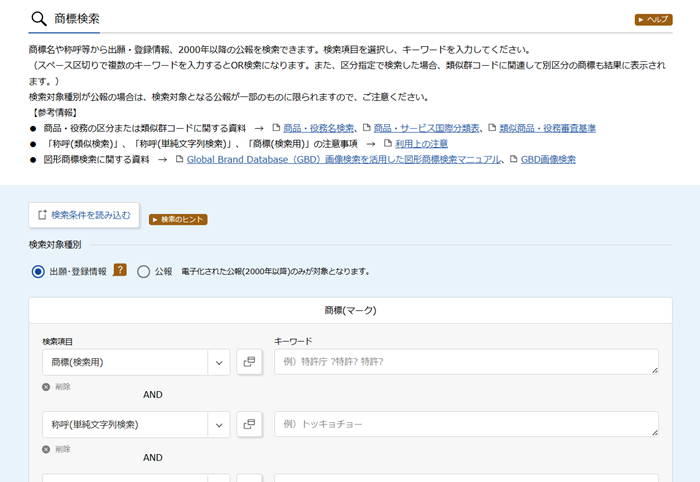This screenshot has width=700, height=482.
Task: Click the document icon before GBD画像検索
Action: (x=513, y=159)
